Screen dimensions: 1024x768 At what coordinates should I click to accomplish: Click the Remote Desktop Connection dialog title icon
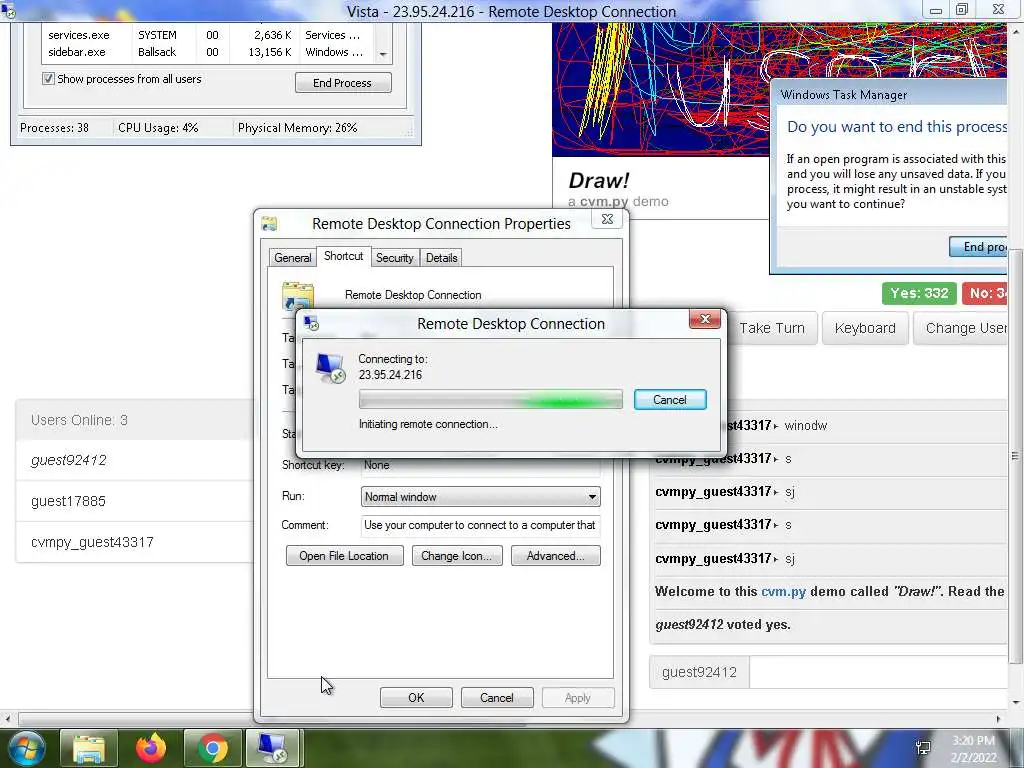tap(312, 323)
